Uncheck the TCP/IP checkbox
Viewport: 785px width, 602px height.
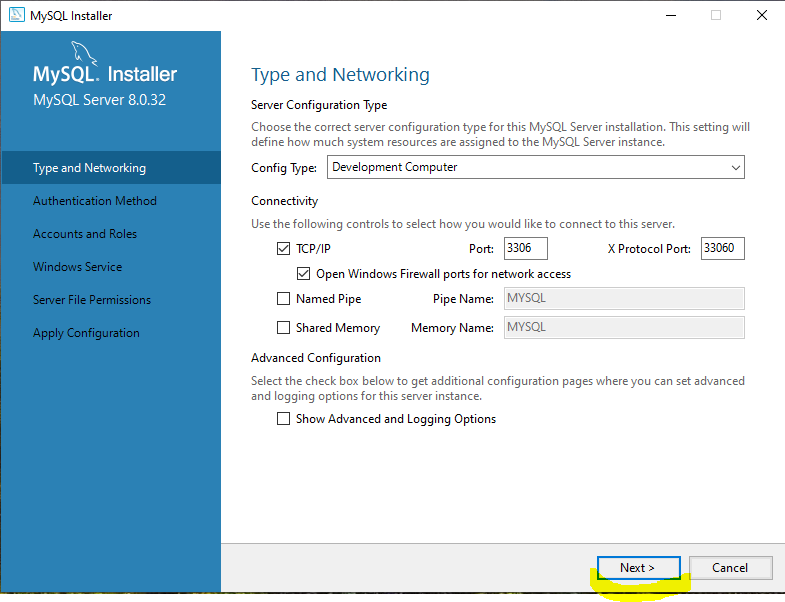tap(283, 248)
